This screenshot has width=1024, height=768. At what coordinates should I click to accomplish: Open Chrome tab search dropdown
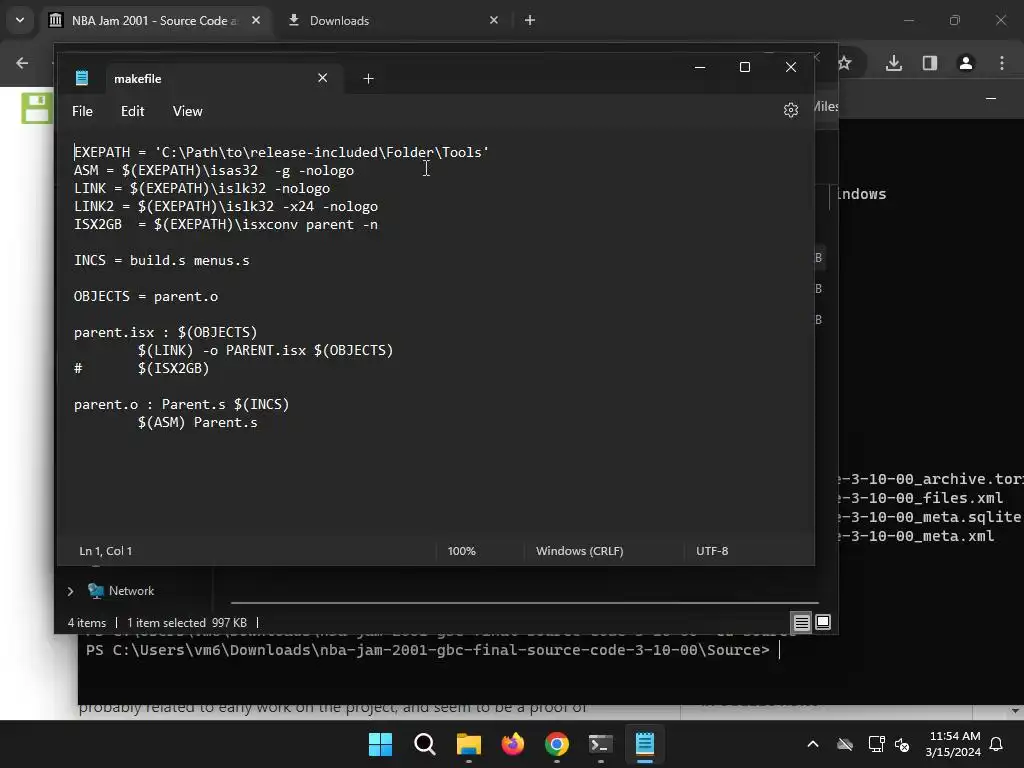tap(20, 20)
